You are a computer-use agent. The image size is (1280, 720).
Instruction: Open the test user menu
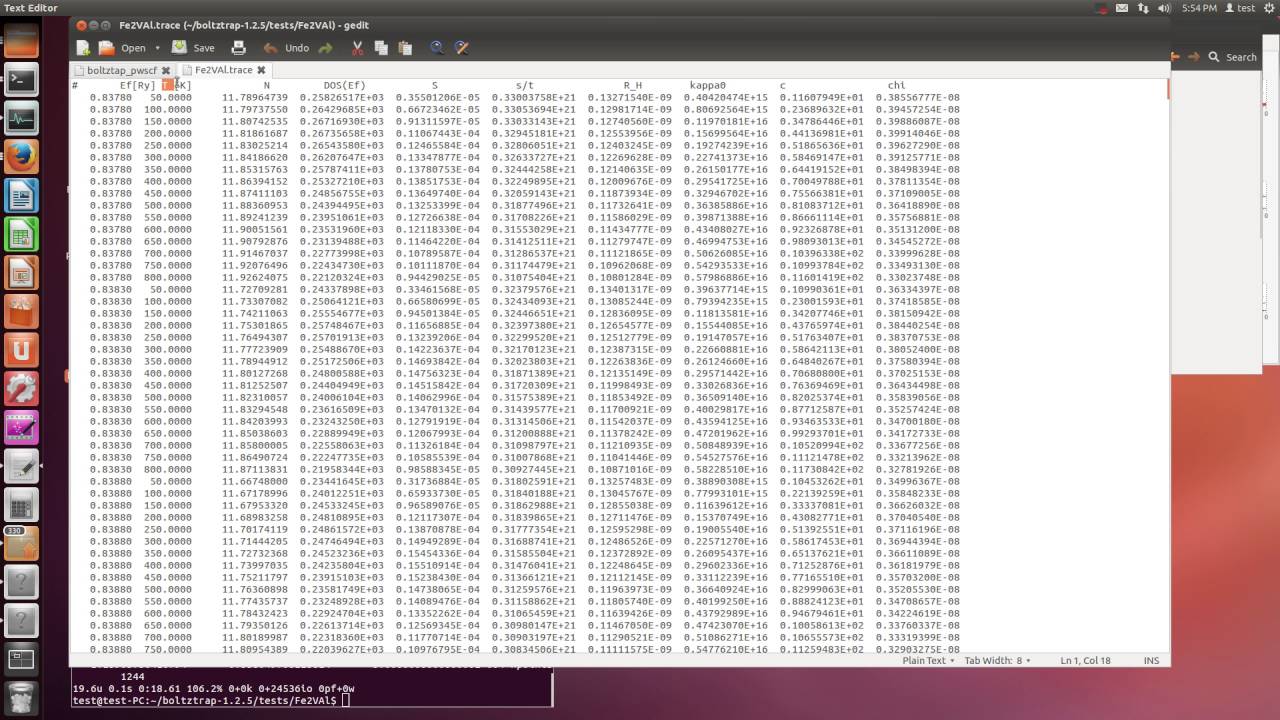click(1240, 8)
